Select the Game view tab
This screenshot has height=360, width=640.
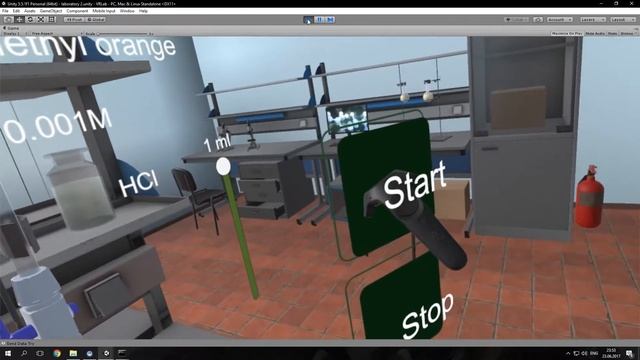(12, 28)
